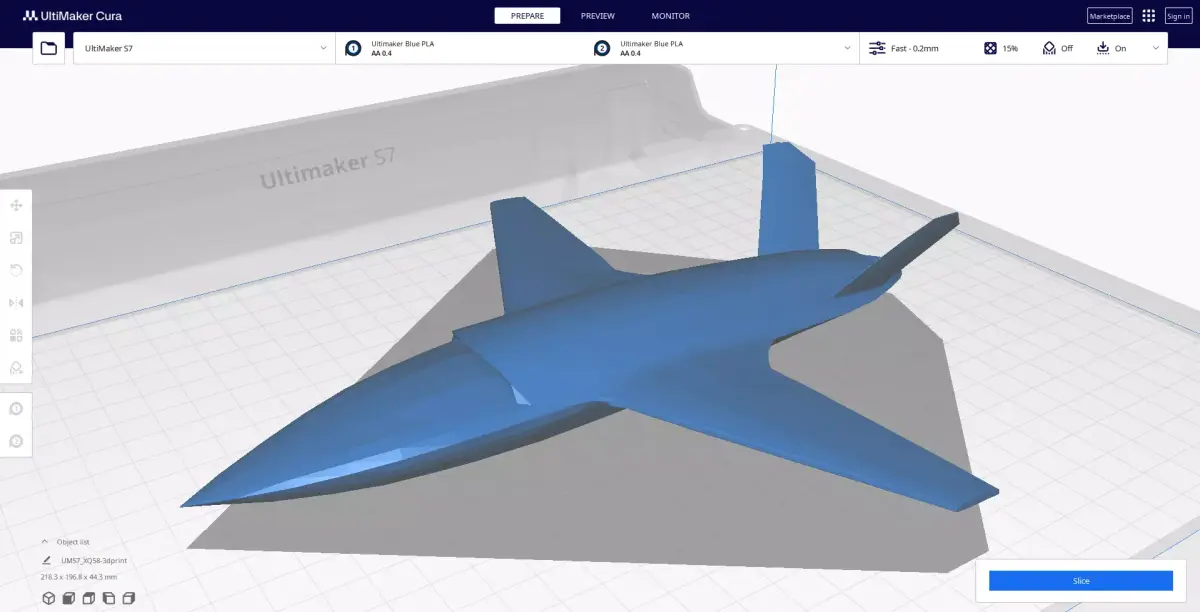Click the infill density icon

point(990,48)
